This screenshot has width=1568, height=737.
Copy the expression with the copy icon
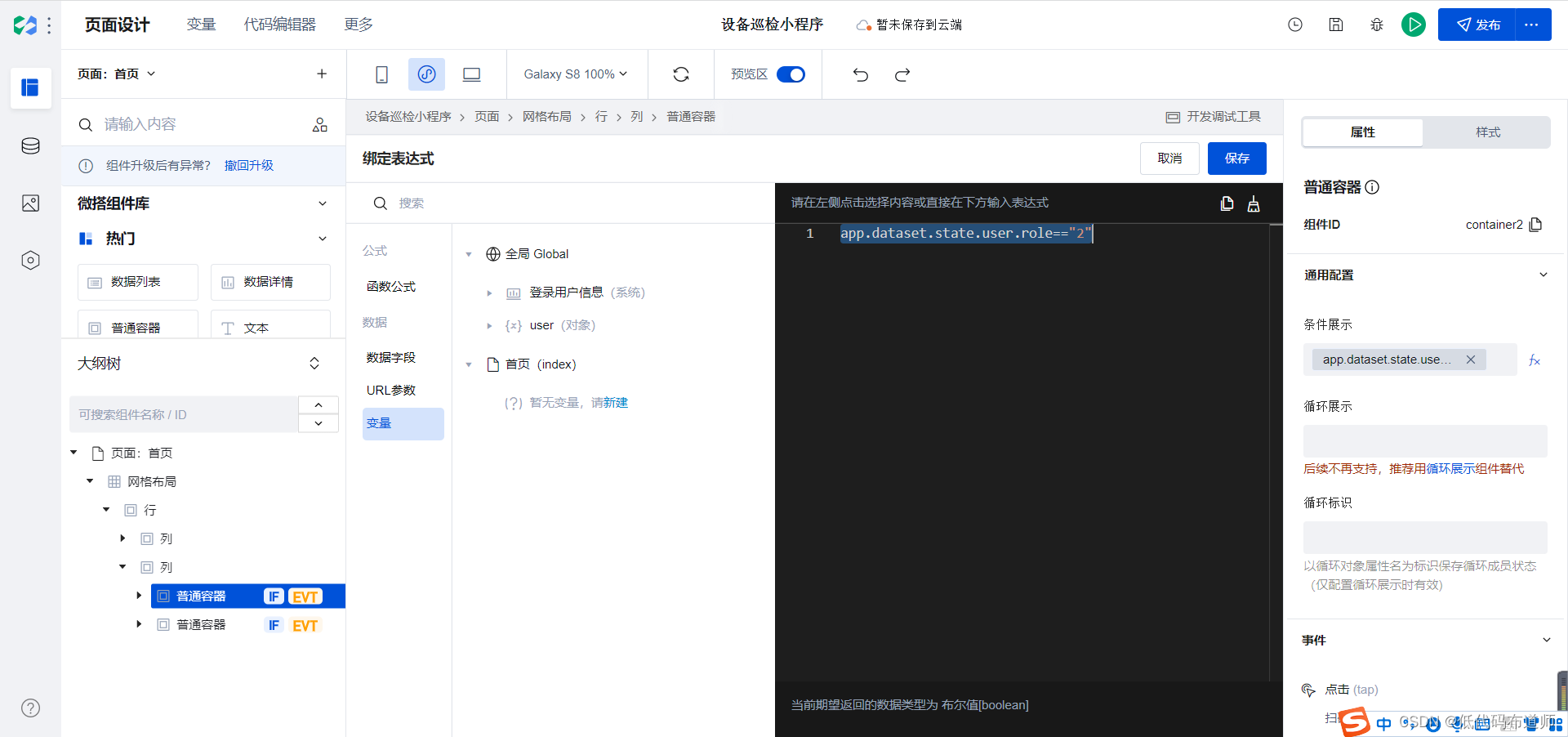[x=1227, y=203]
